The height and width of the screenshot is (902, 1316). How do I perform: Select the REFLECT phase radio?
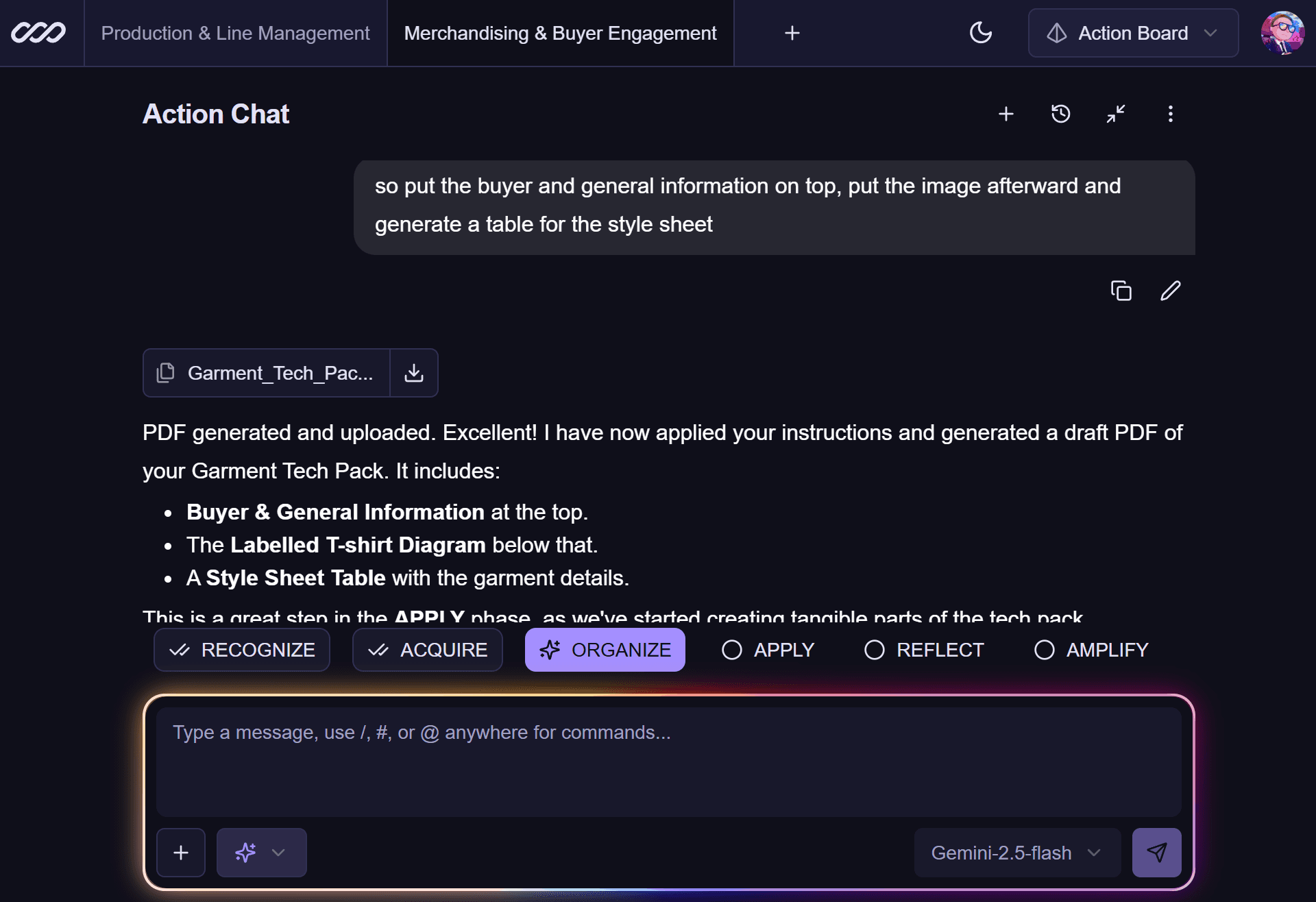tap(875, 650)
